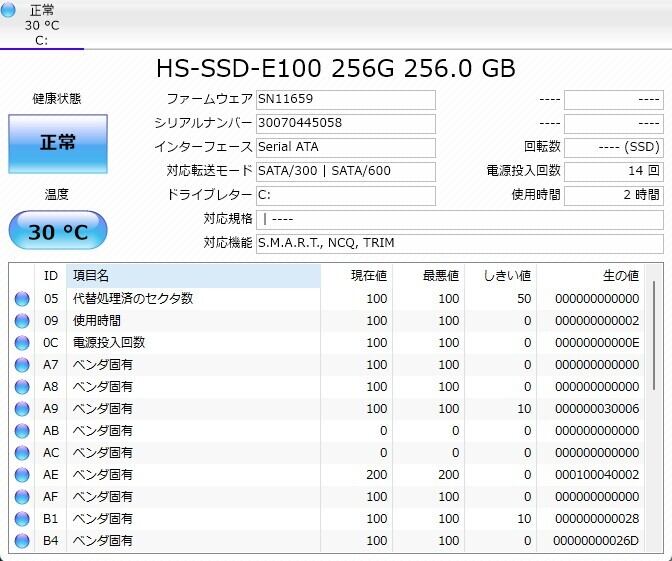Click the status orb for ID 09 row
The width and height of the screenshot is (672, 561).
tap(22, 321)
